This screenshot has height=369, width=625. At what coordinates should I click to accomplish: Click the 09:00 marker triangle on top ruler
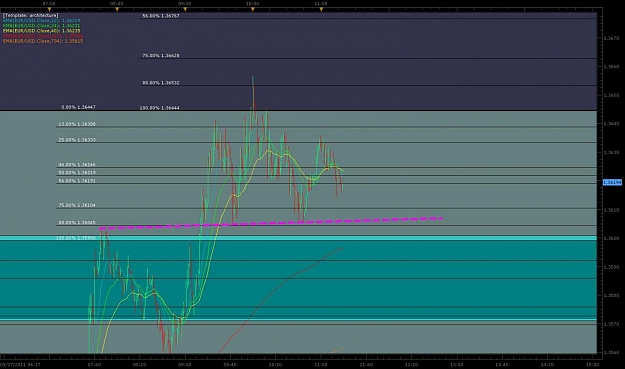[185, 9]
